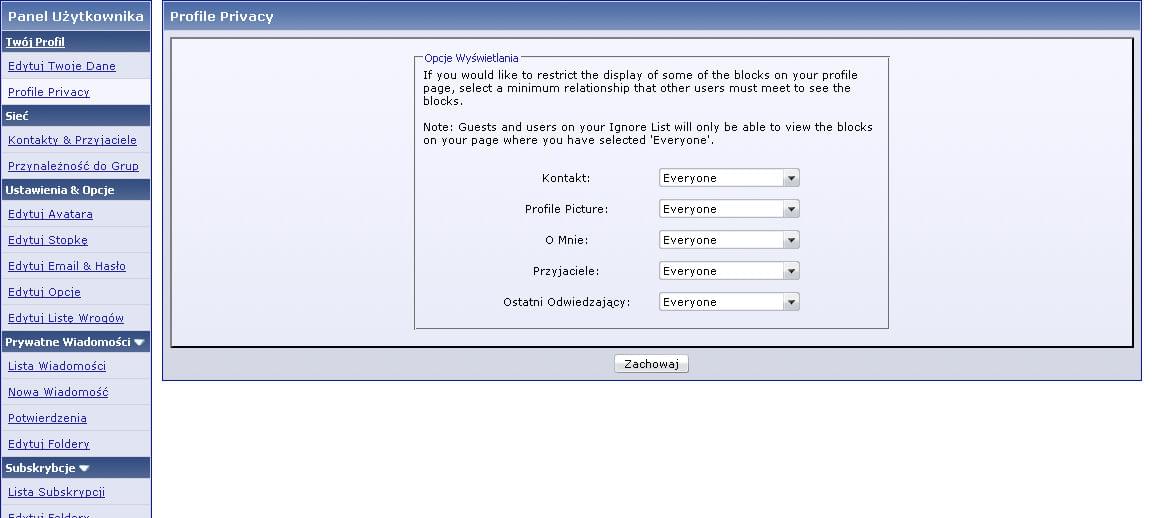Select Profile Privacy in sidebar
The width and height of the screenshot is (1159, 518).
[x=49, y=92]
